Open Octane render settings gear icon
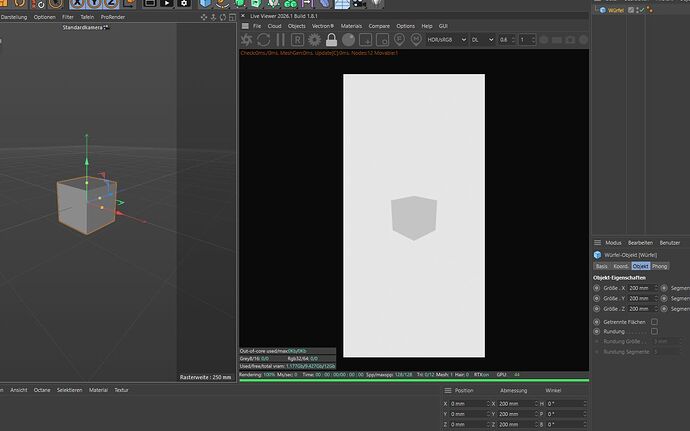690x431 pixels. 314,40
